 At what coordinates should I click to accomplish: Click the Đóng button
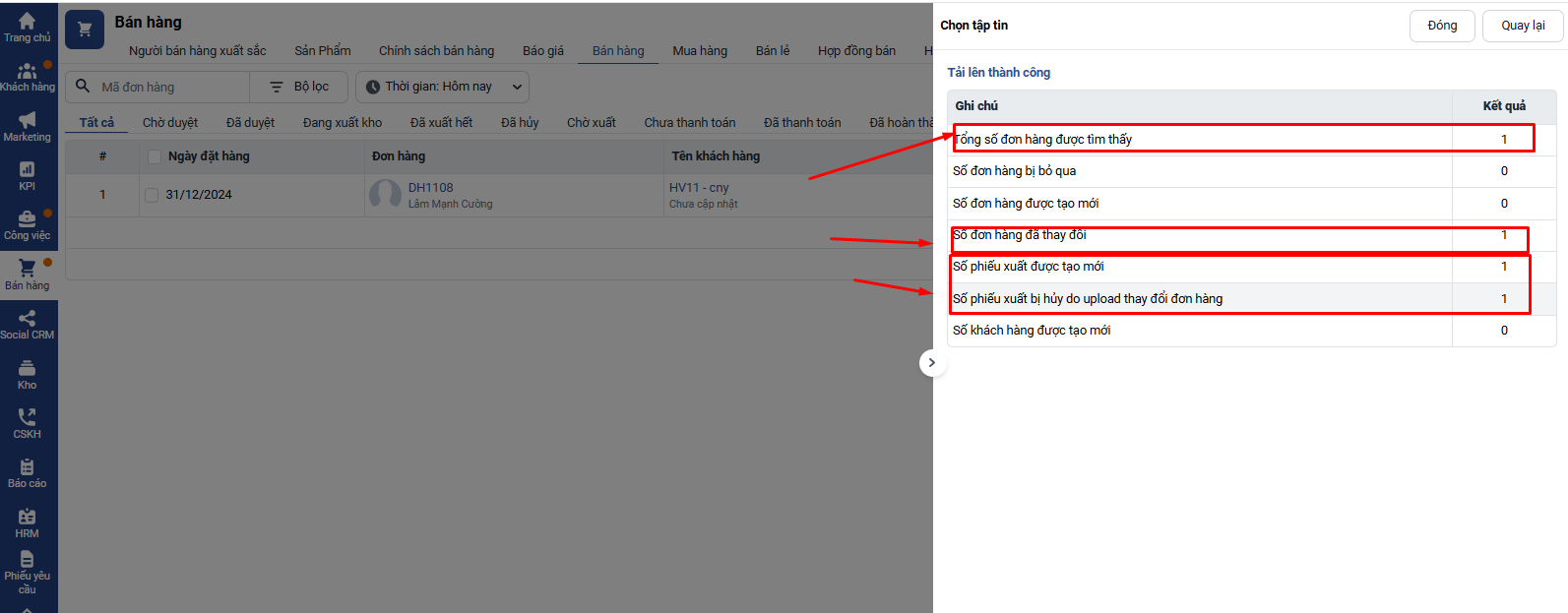point(1441,26)
